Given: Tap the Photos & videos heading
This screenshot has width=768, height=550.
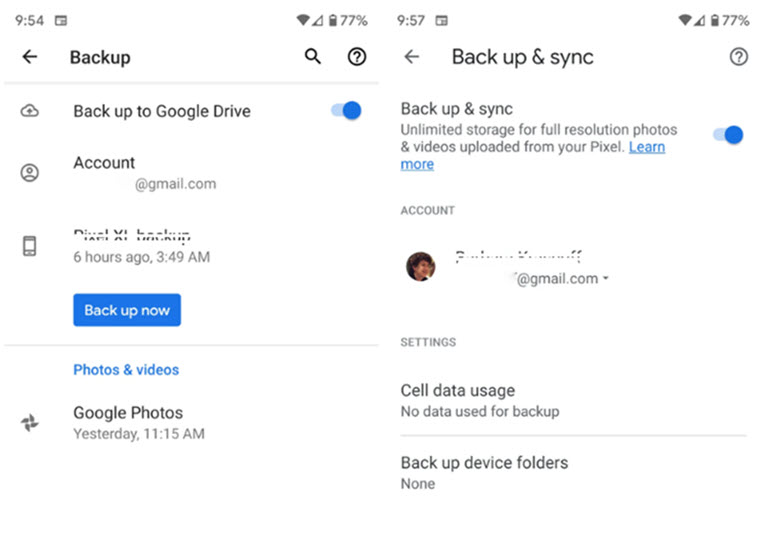Looking at the screenshot, I should click(126, 370).
